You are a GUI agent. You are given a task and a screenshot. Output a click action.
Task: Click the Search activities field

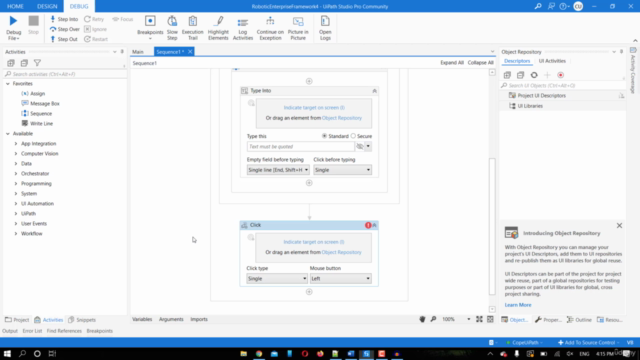[x=65, y=74]
